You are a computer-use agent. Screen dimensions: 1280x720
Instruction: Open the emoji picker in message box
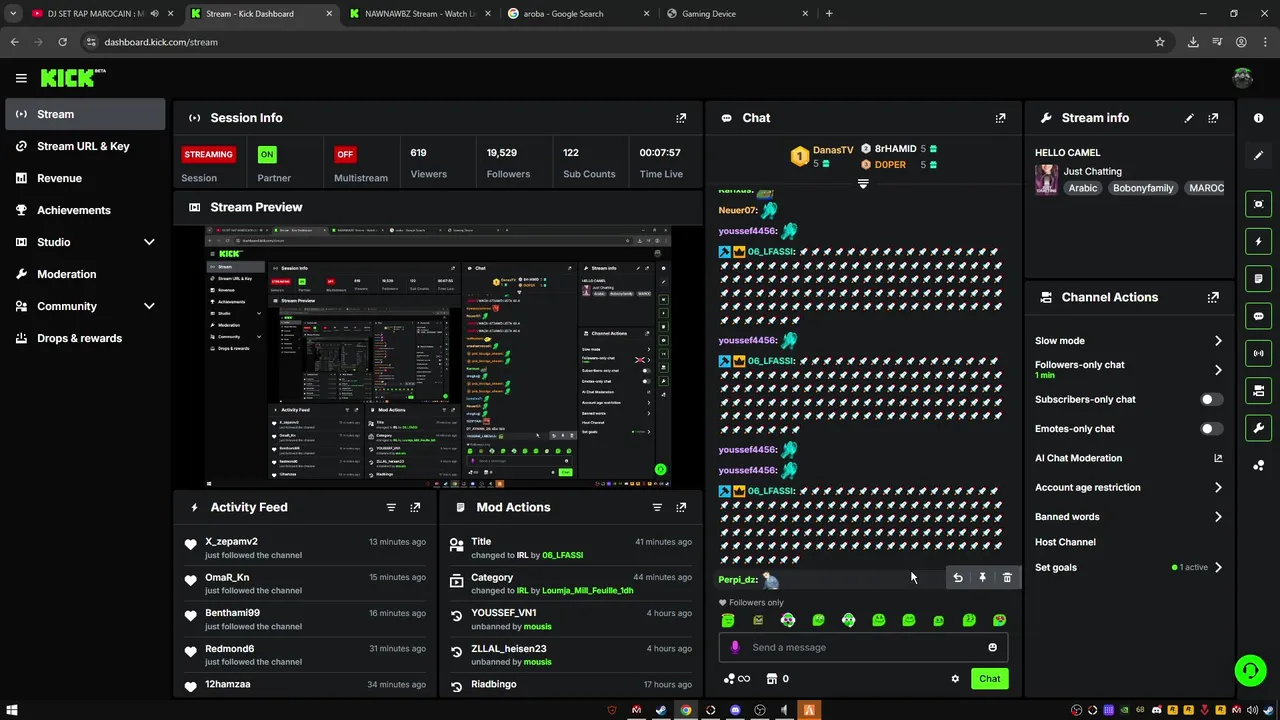point(992,647)
